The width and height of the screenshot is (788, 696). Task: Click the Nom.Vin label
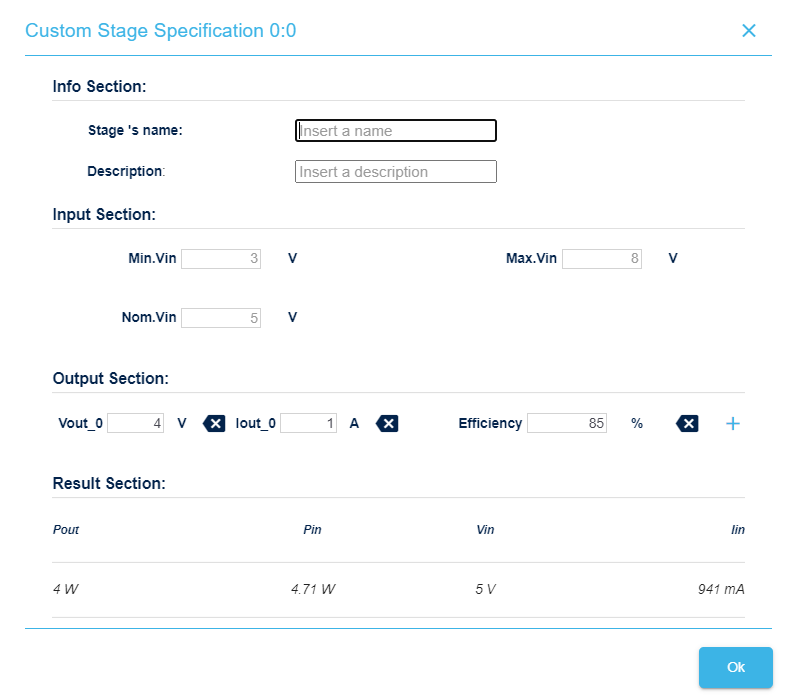[149, 317]
